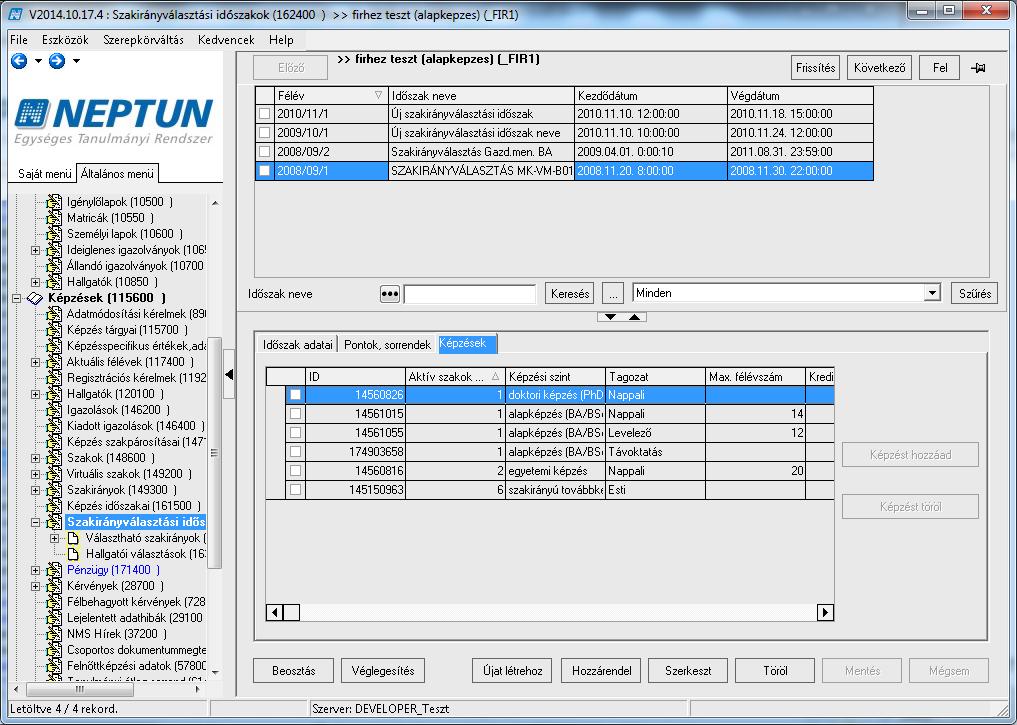Click the three-dots search field selector icon

[389, 294]
